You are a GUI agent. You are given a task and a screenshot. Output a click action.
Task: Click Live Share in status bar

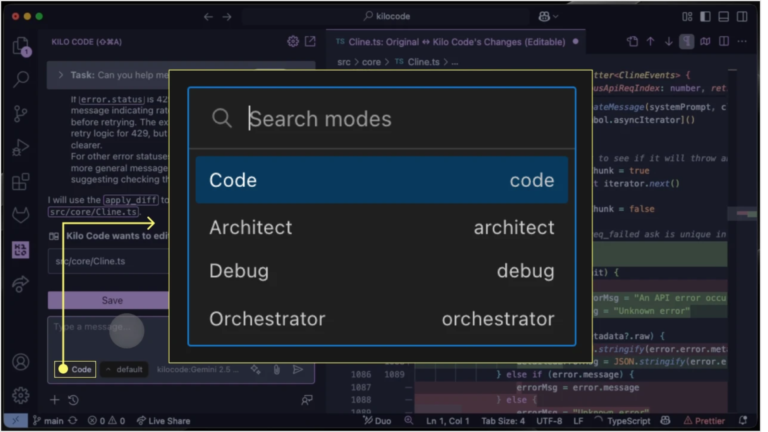163,421
